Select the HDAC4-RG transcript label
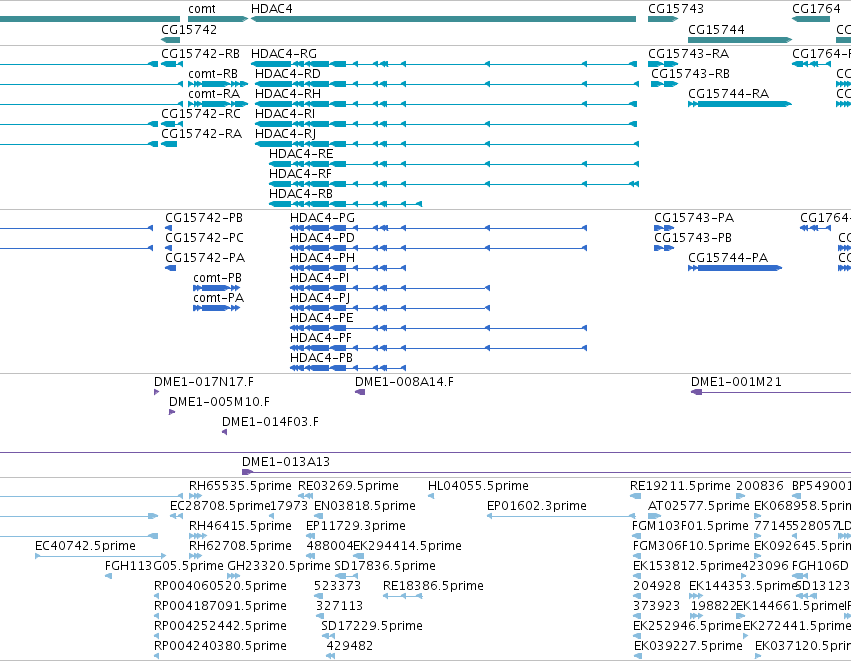The width and height of the screenshot is (851, 661). pyautogui.click(x=284, y=54)
